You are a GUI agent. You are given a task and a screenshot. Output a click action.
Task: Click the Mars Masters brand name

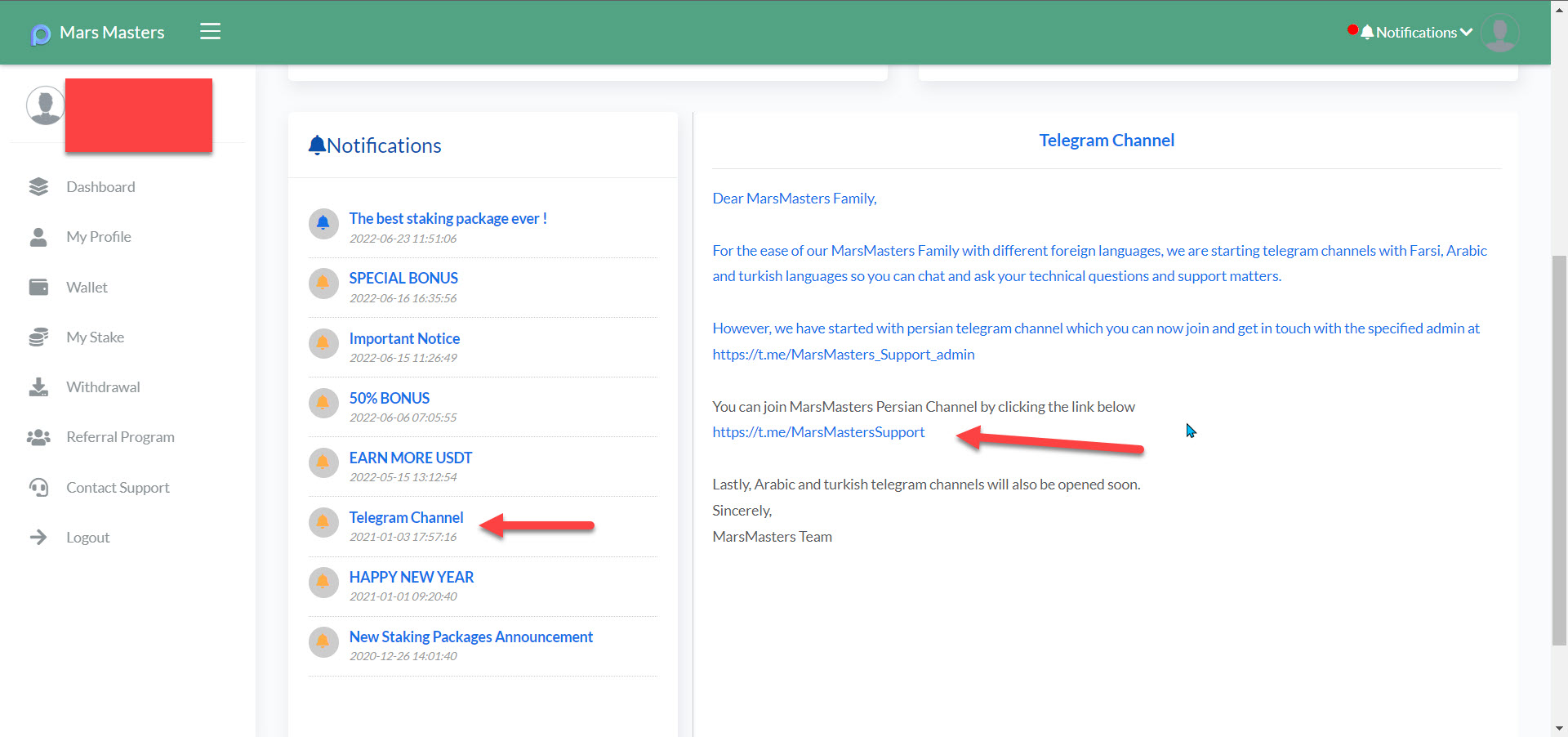pyautogui.click(x=112, y=33)
